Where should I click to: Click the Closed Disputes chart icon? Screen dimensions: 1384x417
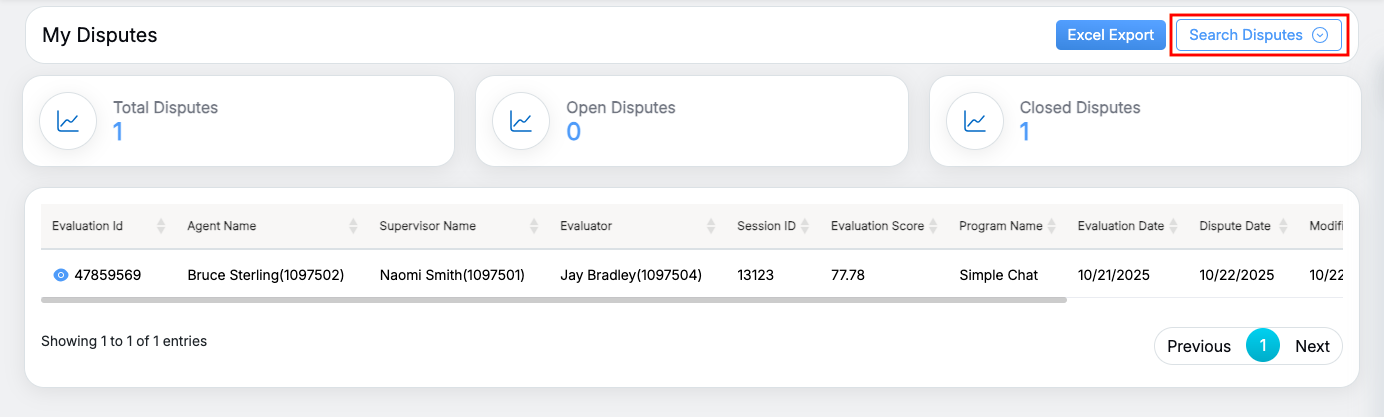coord(975,121)
